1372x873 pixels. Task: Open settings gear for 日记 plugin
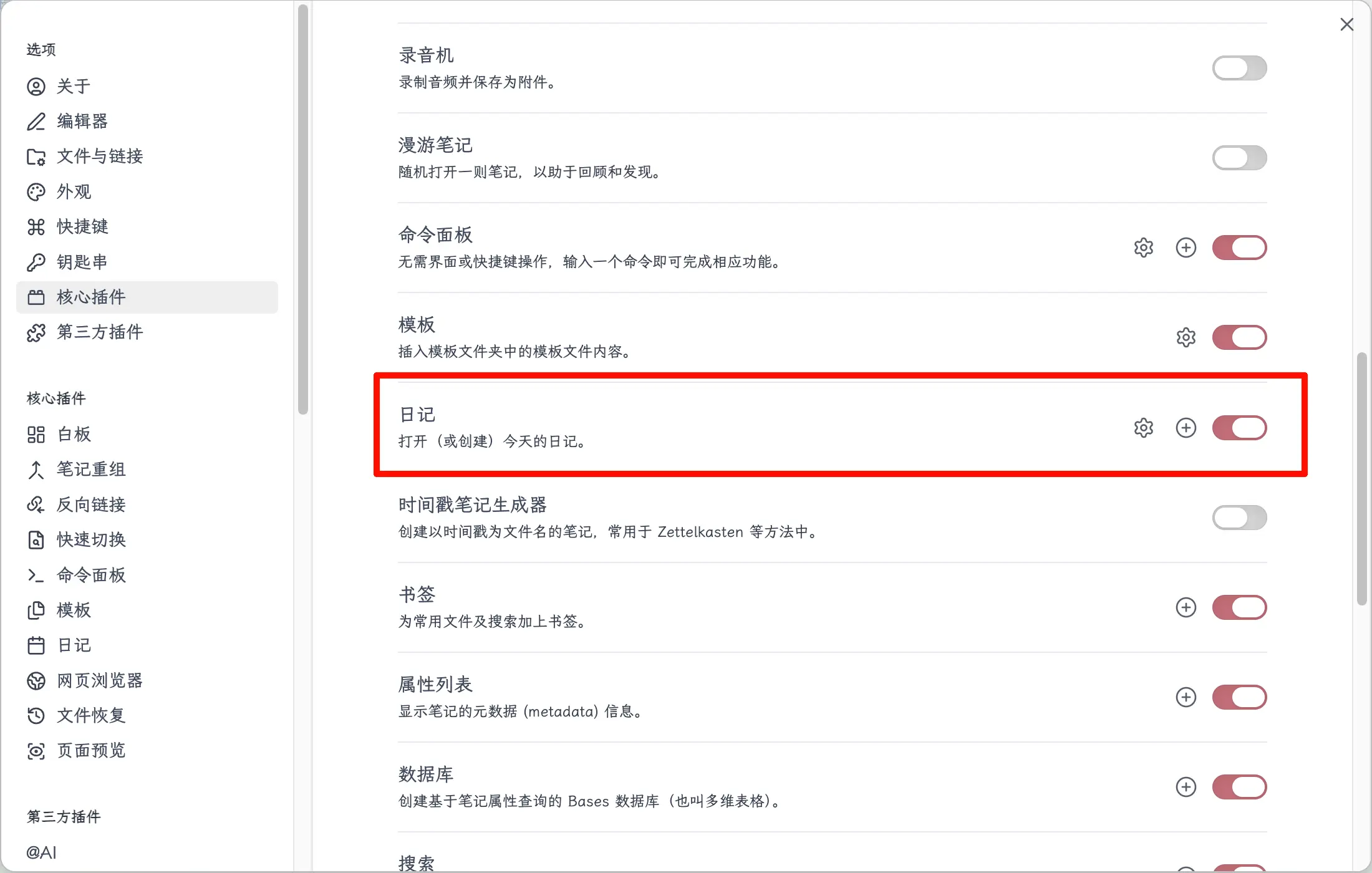coord(1143,428)
